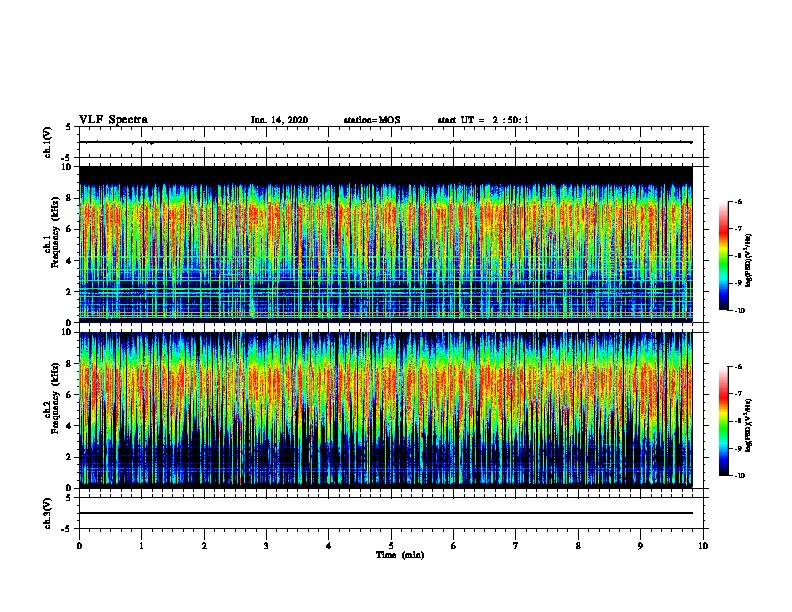Viewport: 792px width, 612px height.
Task: Click the "6" tick on ch.1 frequency axis
Action: click(69, 229)
